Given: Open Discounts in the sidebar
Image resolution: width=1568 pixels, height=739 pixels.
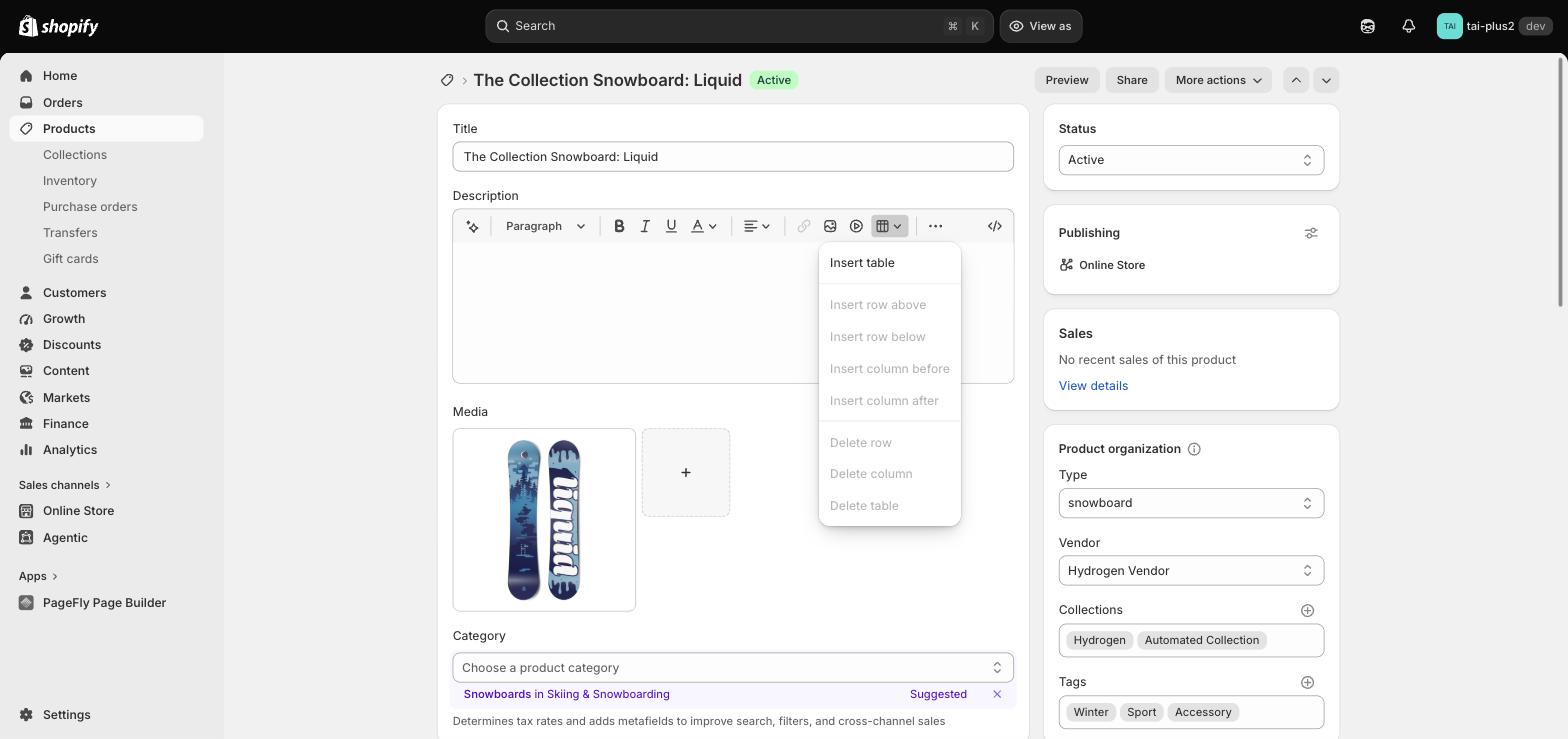Looking at the screenshot, I should (x=106, y=345).
